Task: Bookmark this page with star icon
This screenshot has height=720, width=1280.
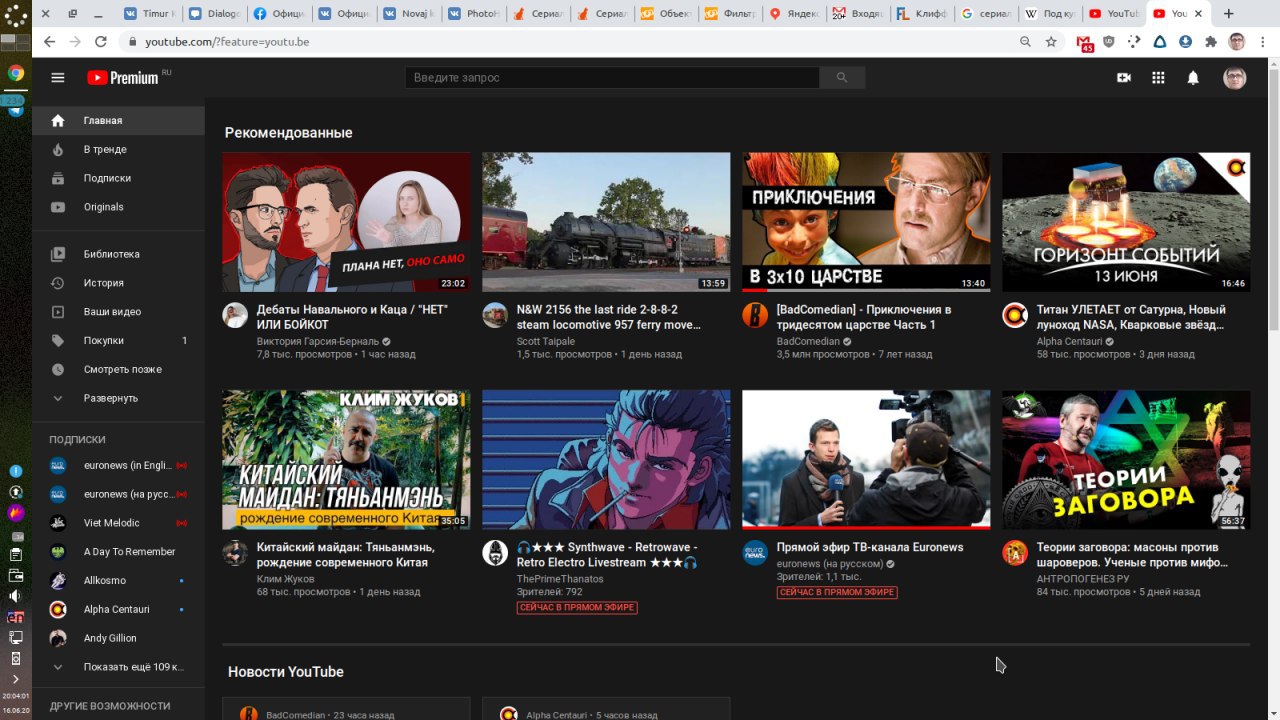Action: pyautogui.click(x=1051, y=42)
